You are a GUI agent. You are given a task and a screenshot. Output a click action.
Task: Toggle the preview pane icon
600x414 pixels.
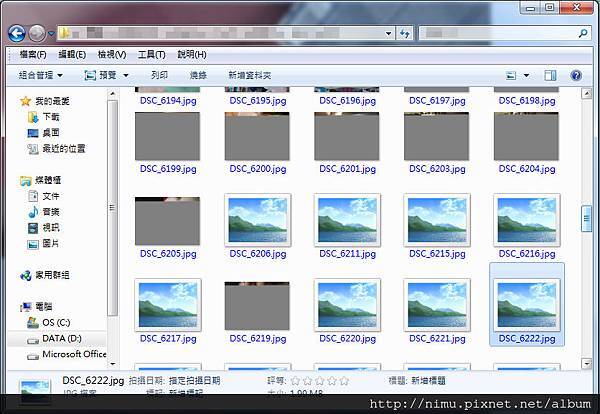tap(550, 75)
